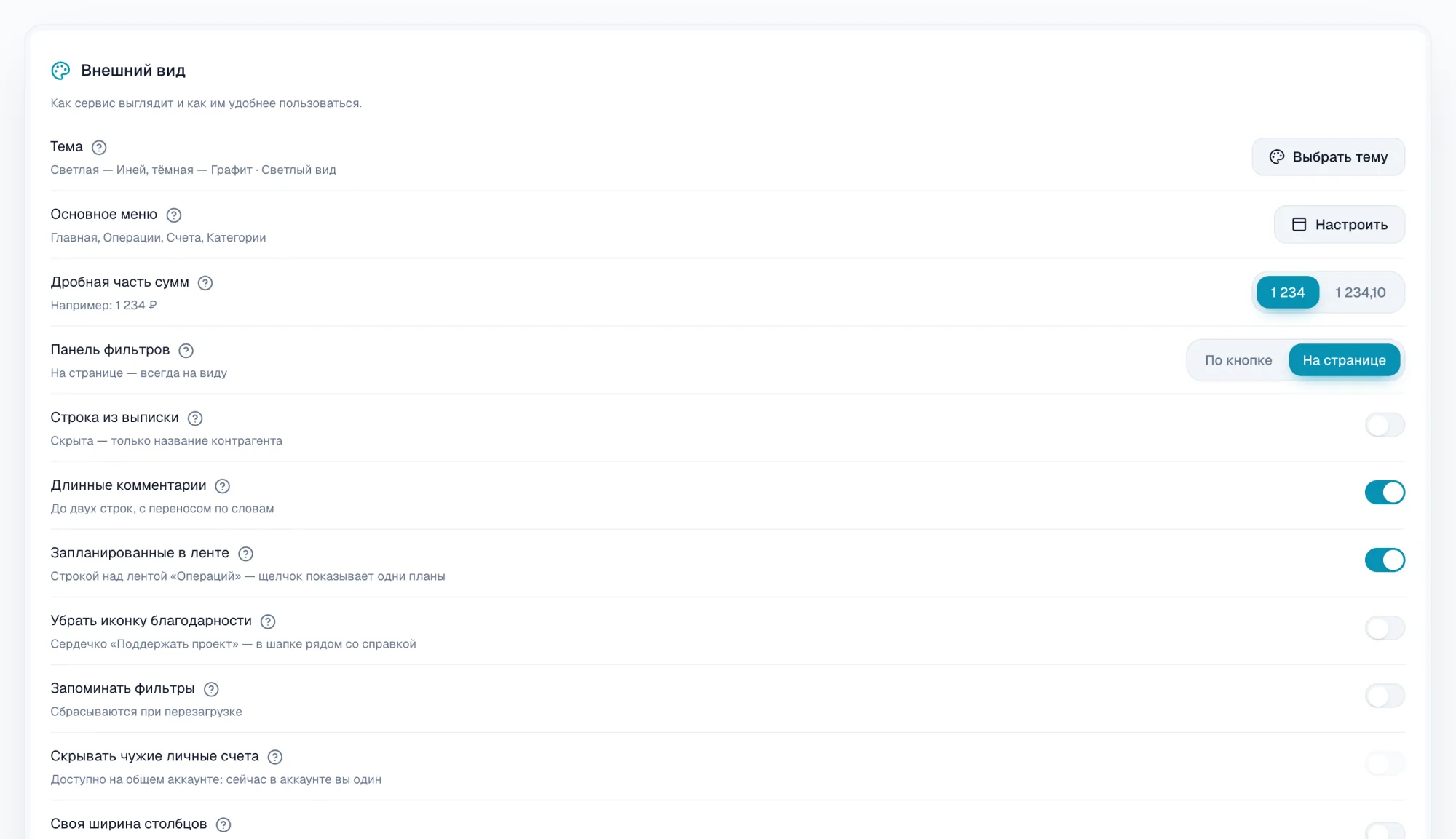Click the palette icon beside Внешний вид
Image resolution: width=1456 pixels, height=839 pixels.
pos(60,71)
